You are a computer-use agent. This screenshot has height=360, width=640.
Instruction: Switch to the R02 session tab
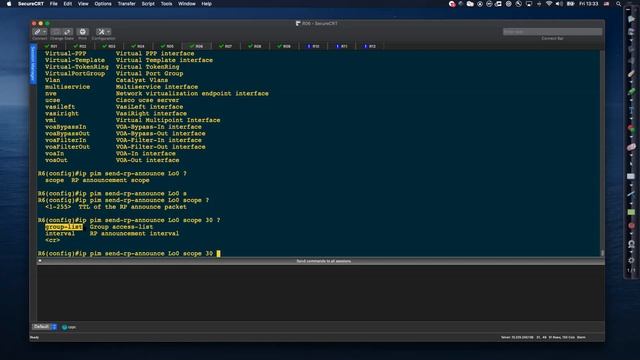80,46
